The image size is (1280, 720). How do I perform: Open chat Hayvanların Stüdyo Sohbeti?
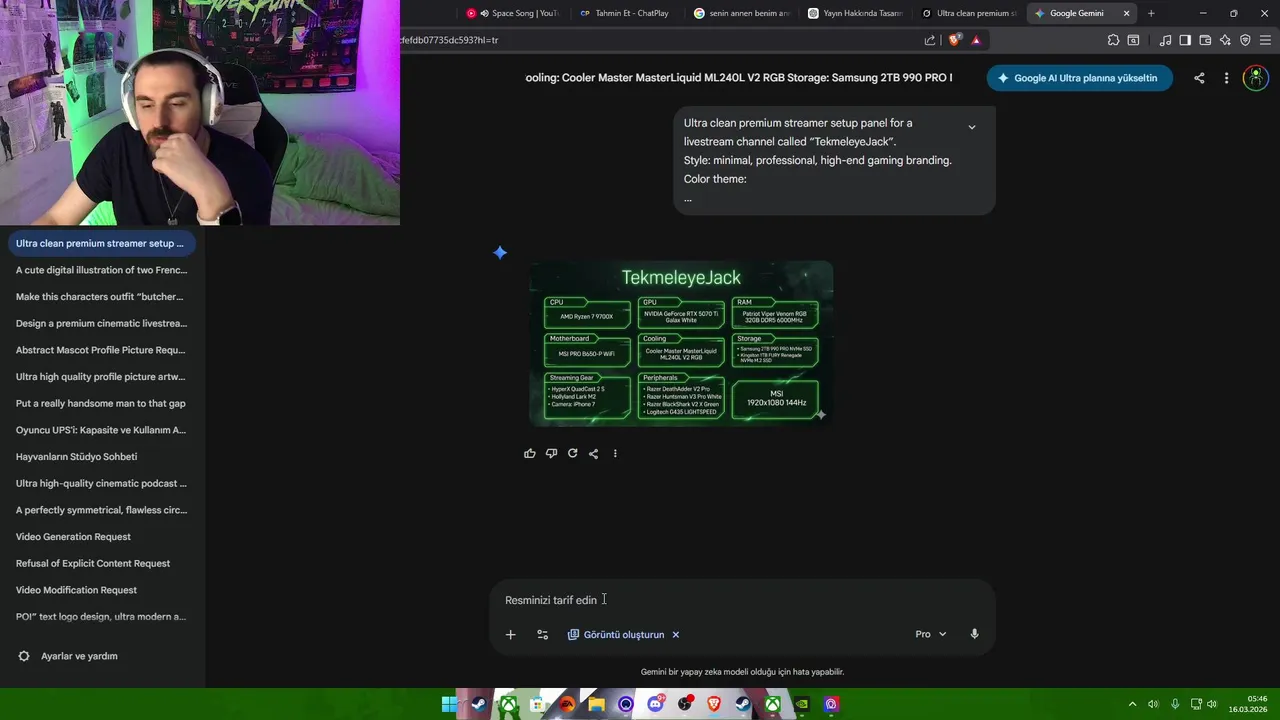pos(102,457)
